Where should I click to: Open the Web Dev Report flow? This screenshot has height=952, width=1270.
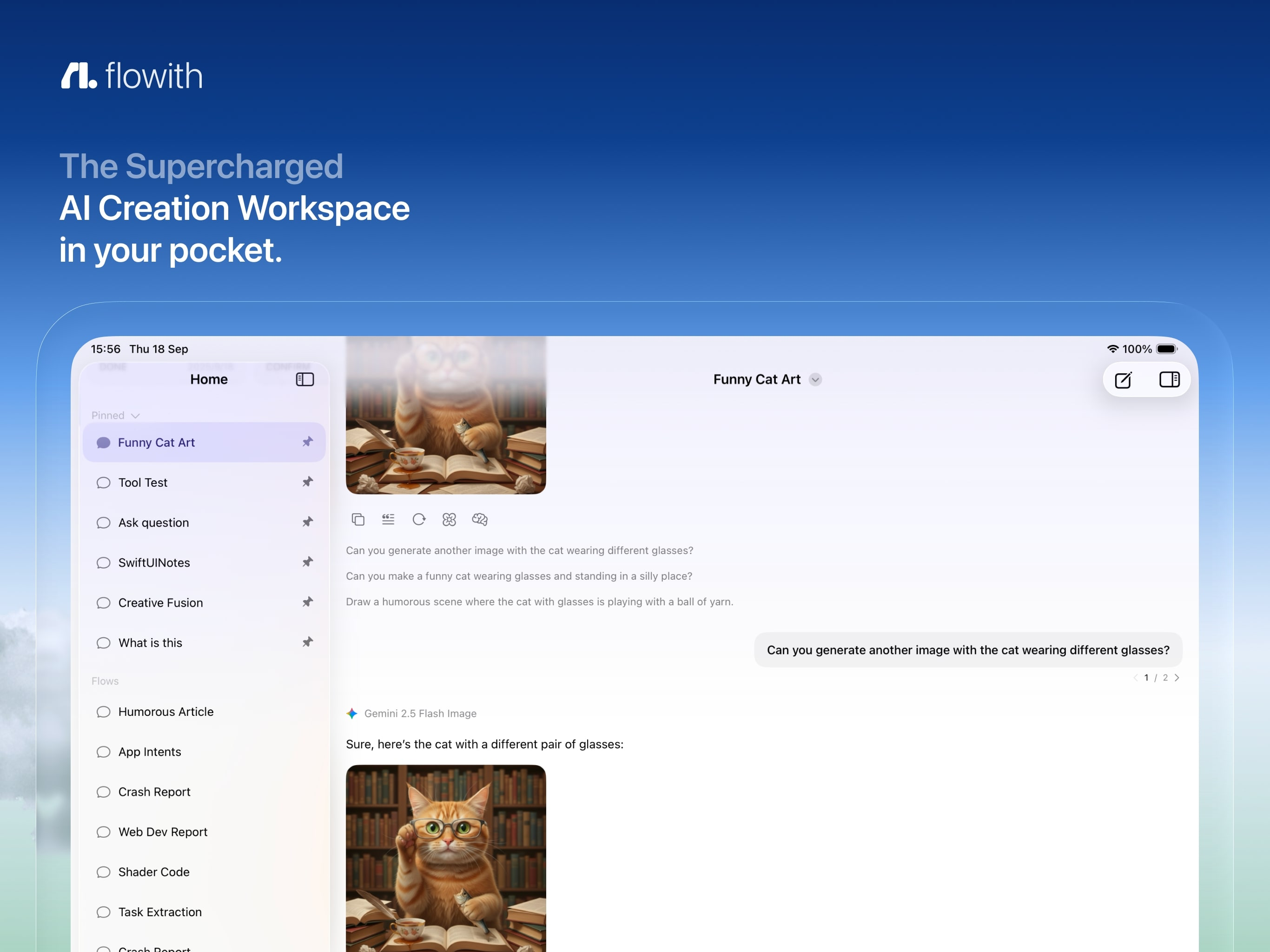204,833
